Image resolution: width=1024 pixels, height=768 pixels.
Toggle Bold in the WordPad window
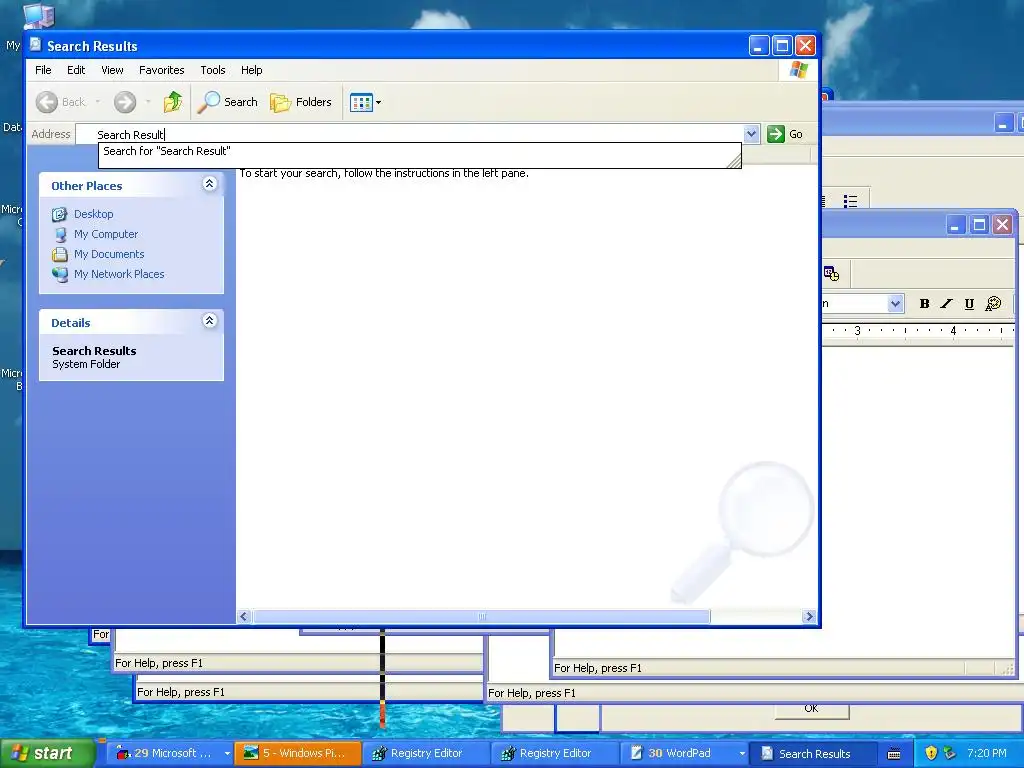pyautogui.click(x=924, y=304)
